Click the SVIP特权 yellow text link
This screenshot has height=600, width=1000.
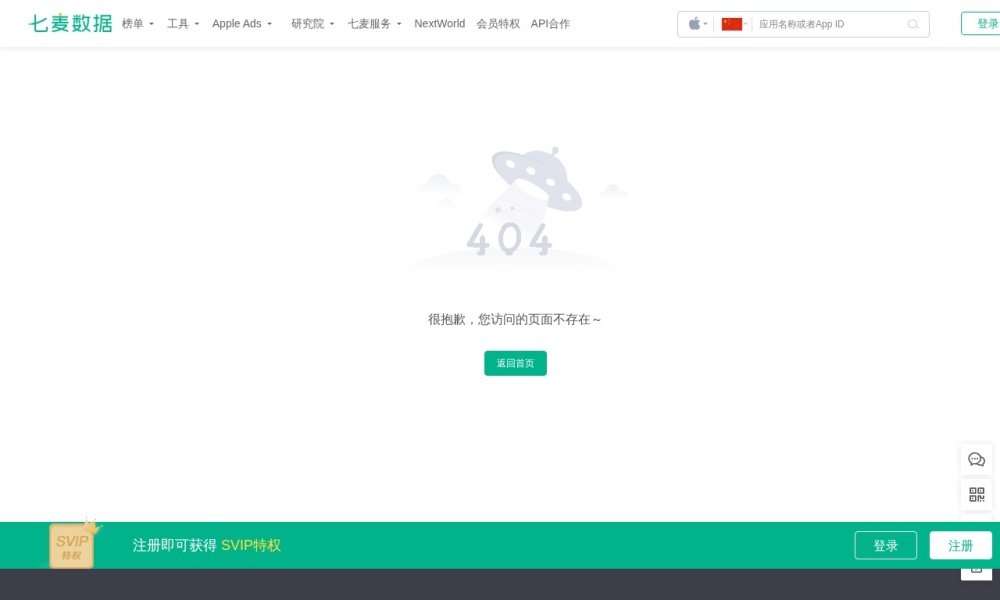point(251,545)
